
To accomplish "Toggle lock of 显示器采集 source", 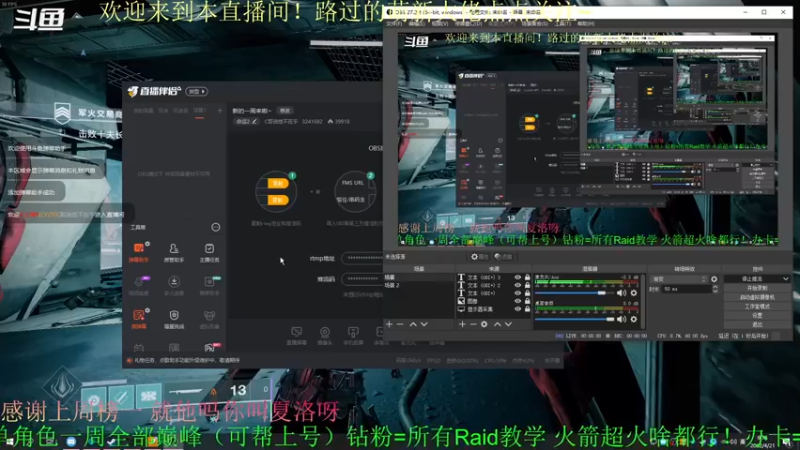I will (x=528, y=309).
